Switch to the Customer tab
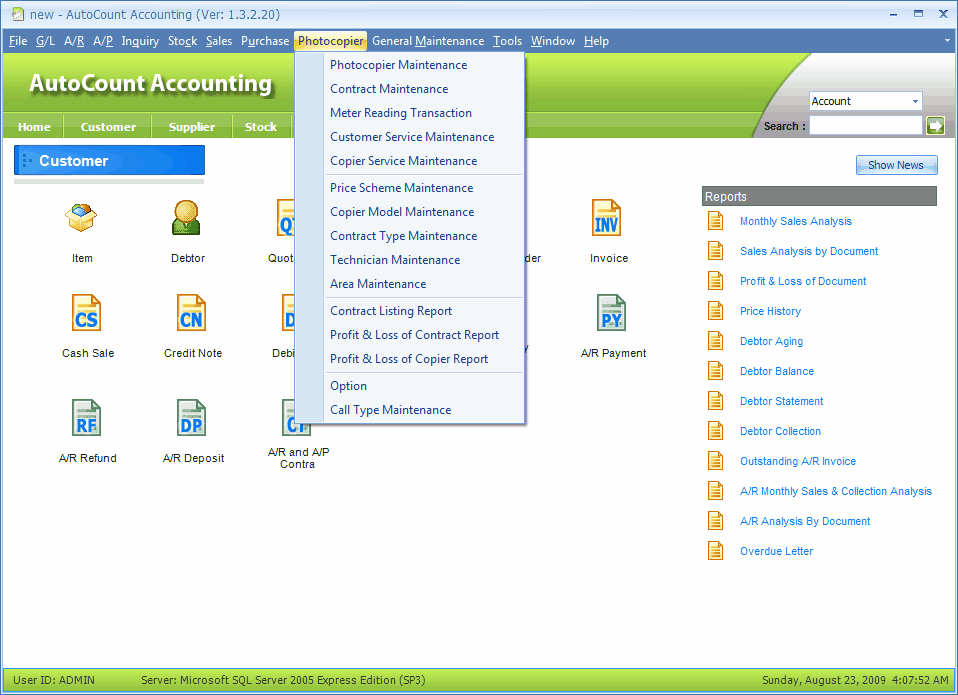The image size is (958, 695). point(108,127)
